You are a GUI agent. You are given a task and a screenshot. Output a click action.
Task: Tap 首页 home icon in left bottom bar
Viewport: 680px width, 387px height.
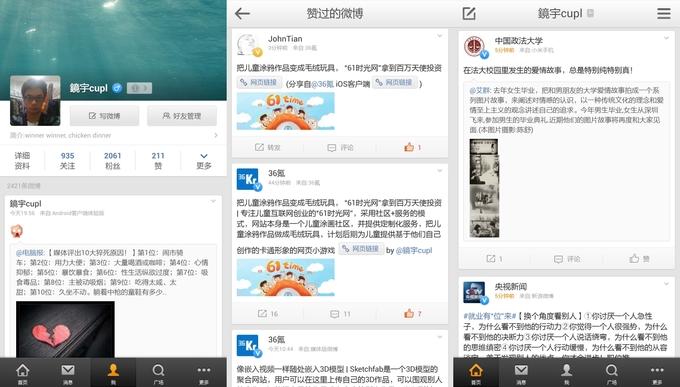(x=23, y=373)
